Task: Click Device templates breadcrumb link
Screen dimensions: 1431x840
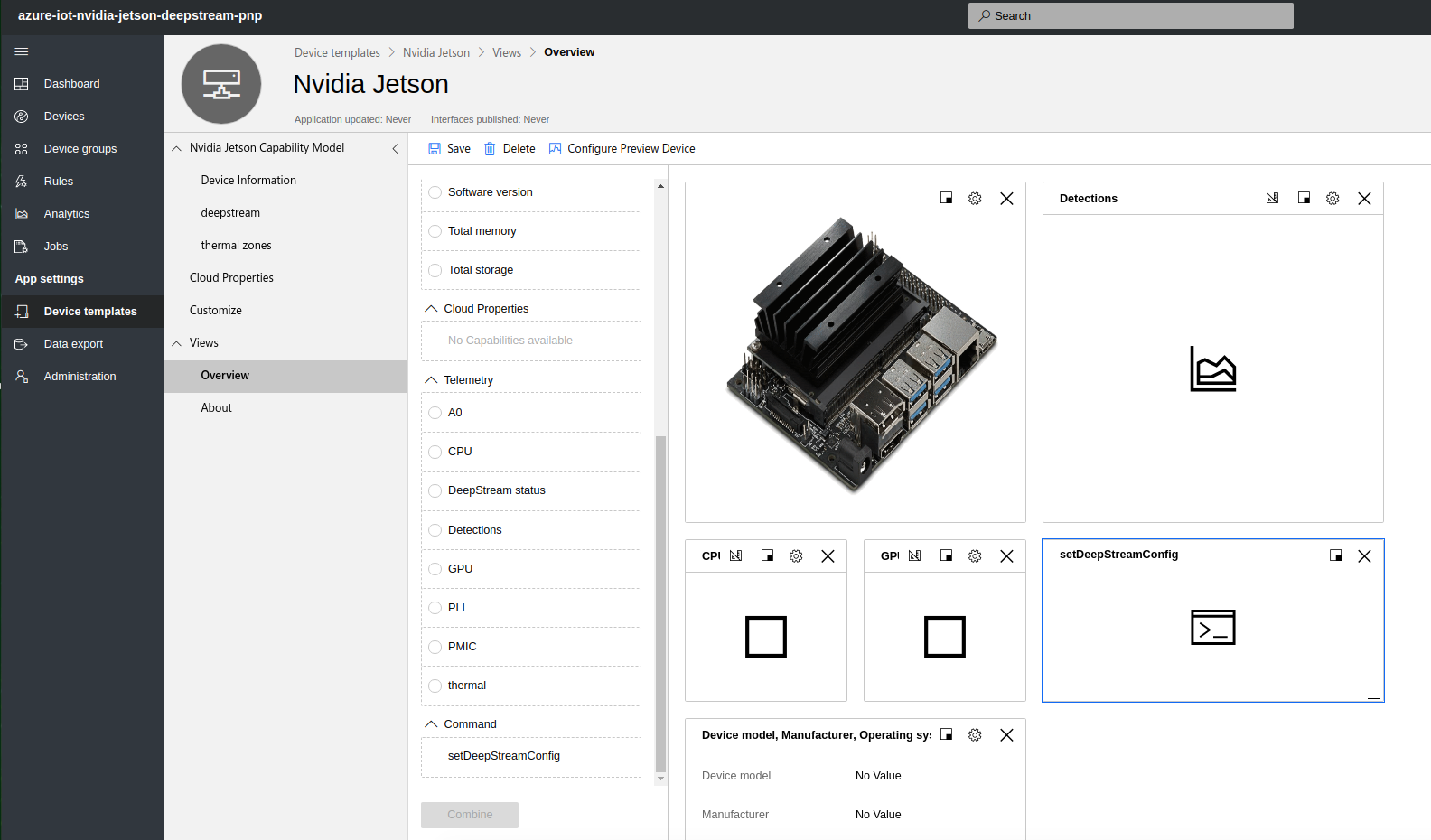Action: 337,53
